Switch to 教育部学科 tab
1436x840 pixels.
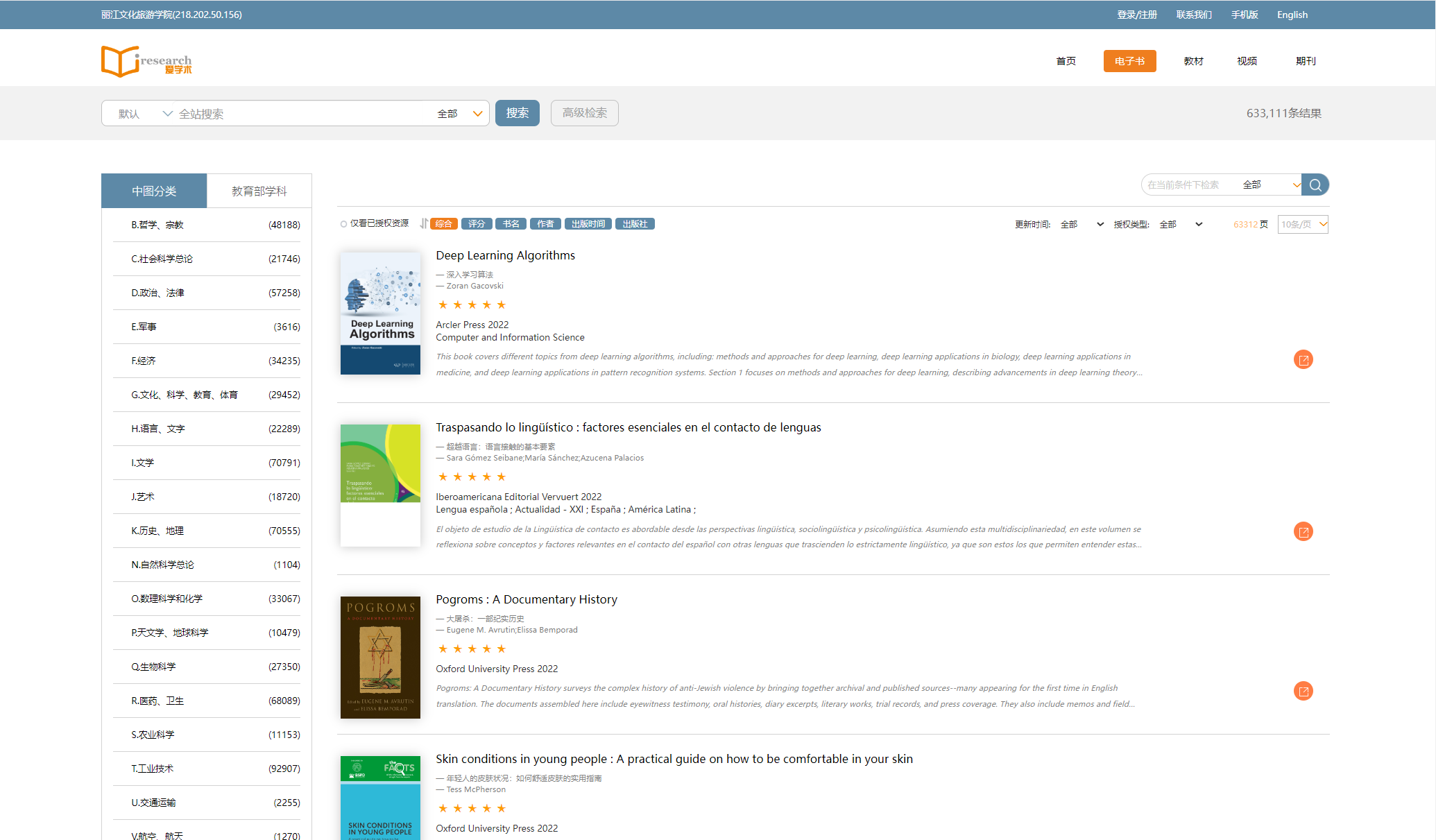259,191
